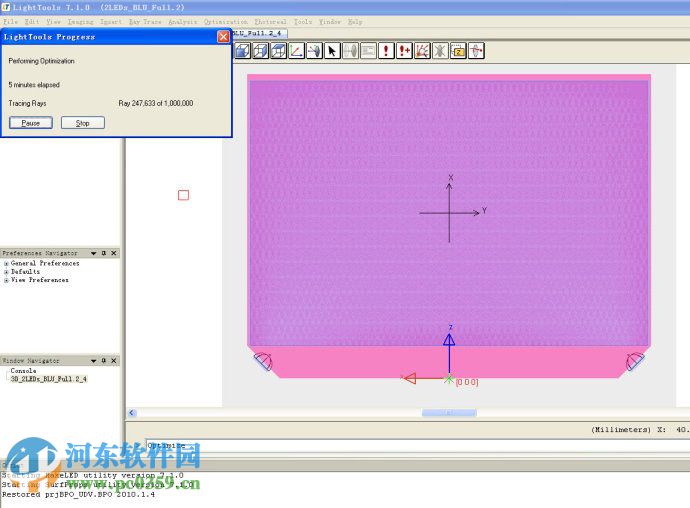Open the Insert menu
Screen dimensions: 690x508
(x=110, y=22)
